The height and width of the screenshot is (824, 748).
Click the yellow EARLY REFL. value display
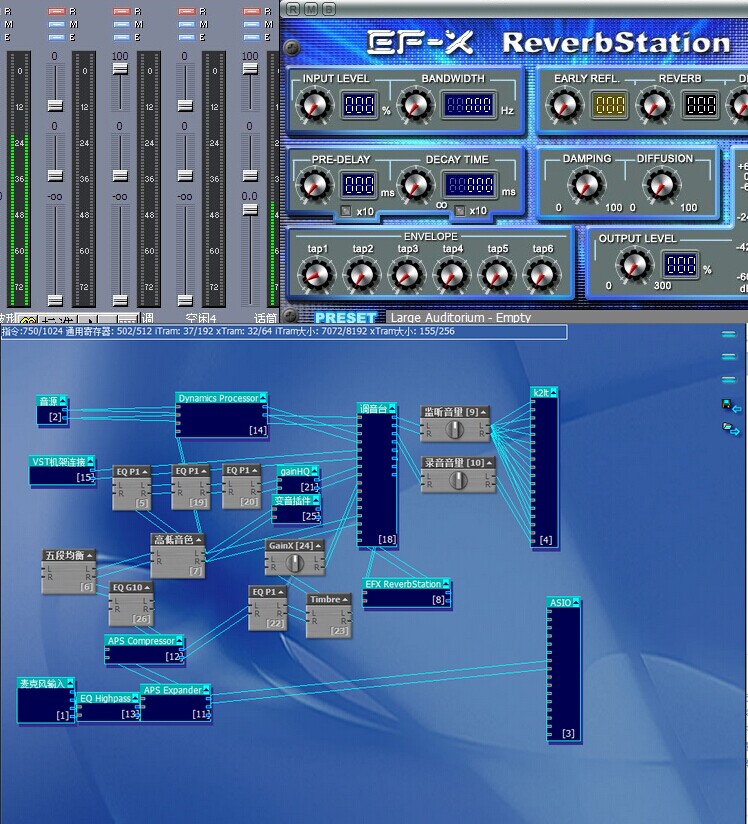[x=610, y=105]
